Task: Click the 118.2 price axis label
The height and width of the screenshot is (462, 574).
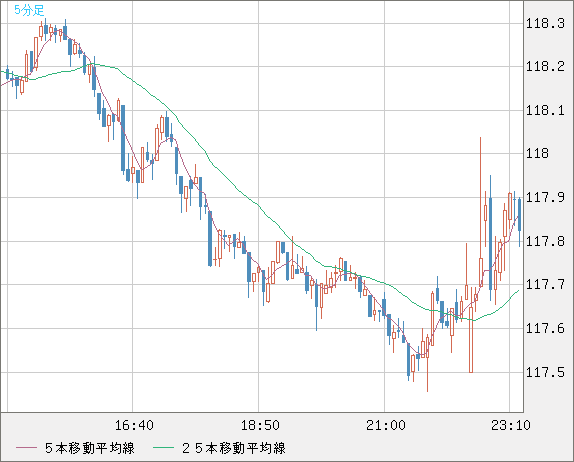Action: click(x=545, y=66)
